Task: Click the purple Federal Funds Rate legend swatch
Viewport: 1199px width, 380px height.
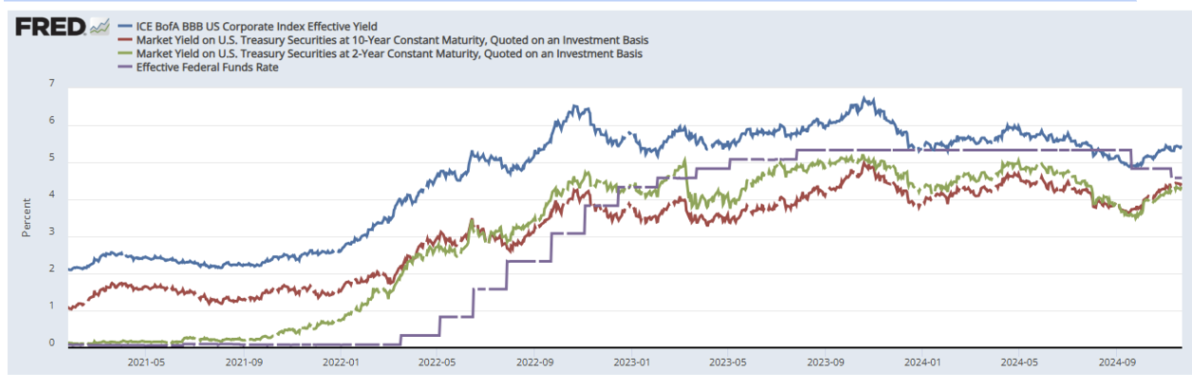Action: pos(124,67)
